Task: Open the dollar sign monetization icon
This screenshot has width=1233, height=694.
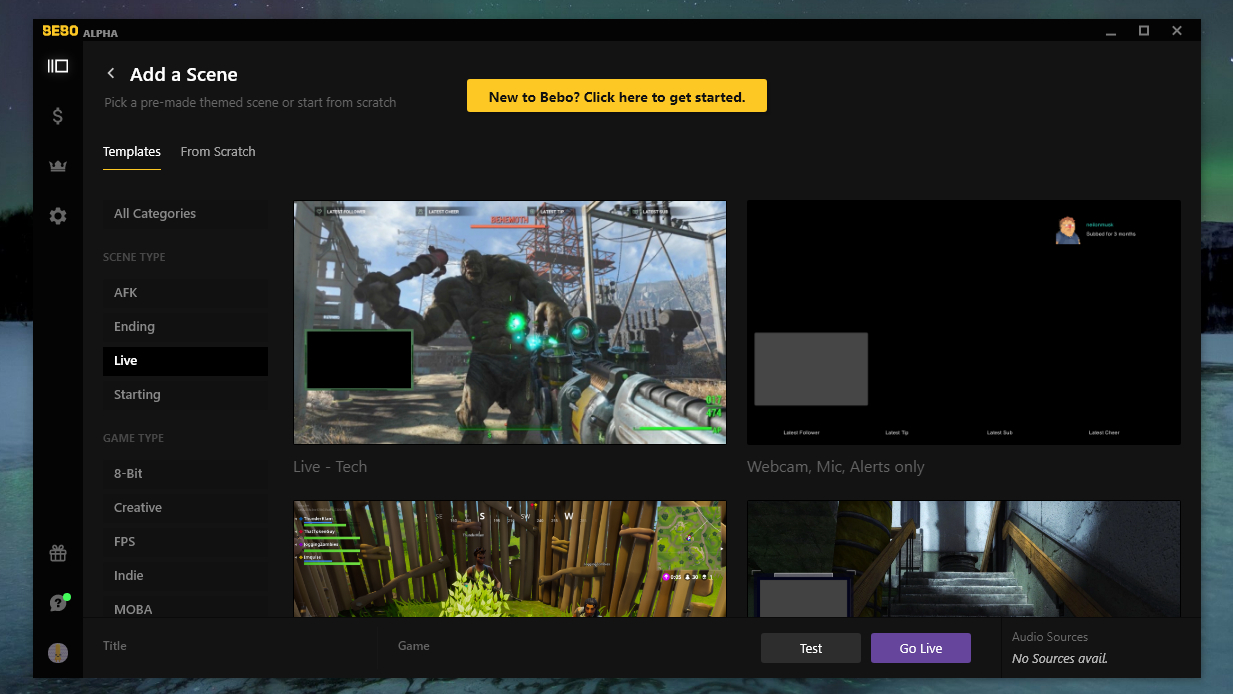Action: coord(58,116)
